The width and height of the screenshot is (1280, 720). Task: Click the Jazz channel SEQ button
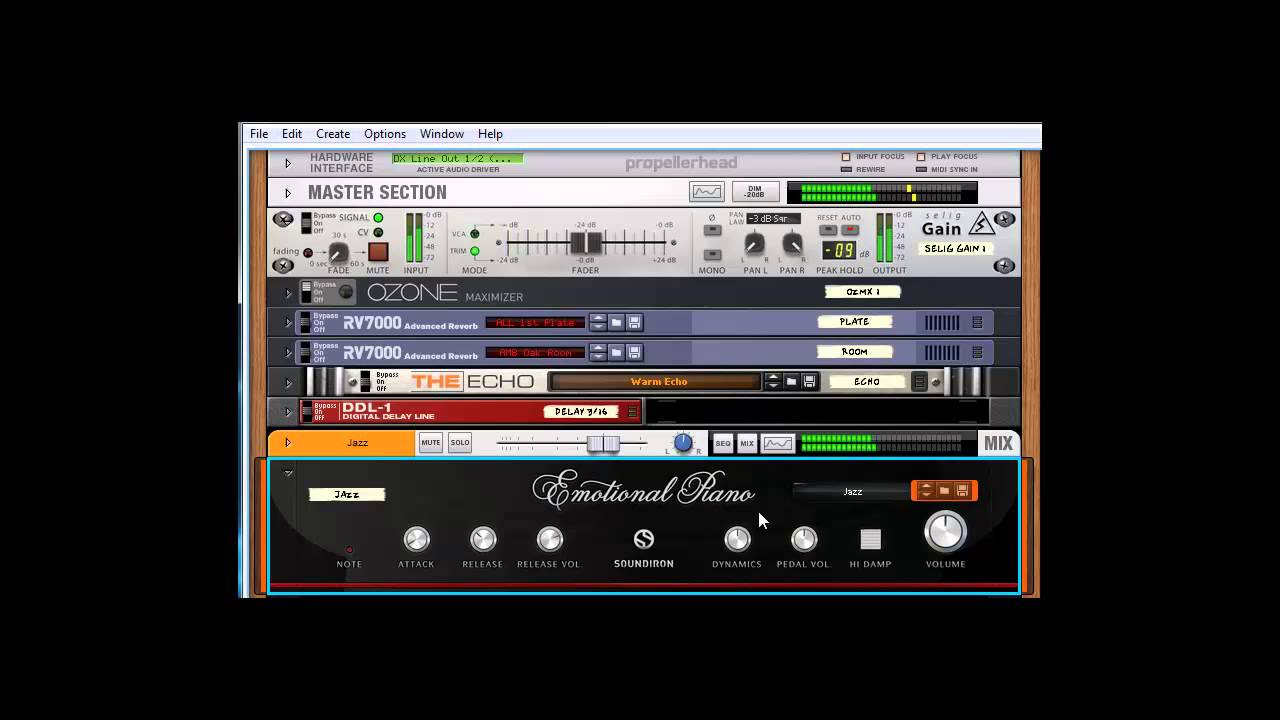click(x=722, y=443)
